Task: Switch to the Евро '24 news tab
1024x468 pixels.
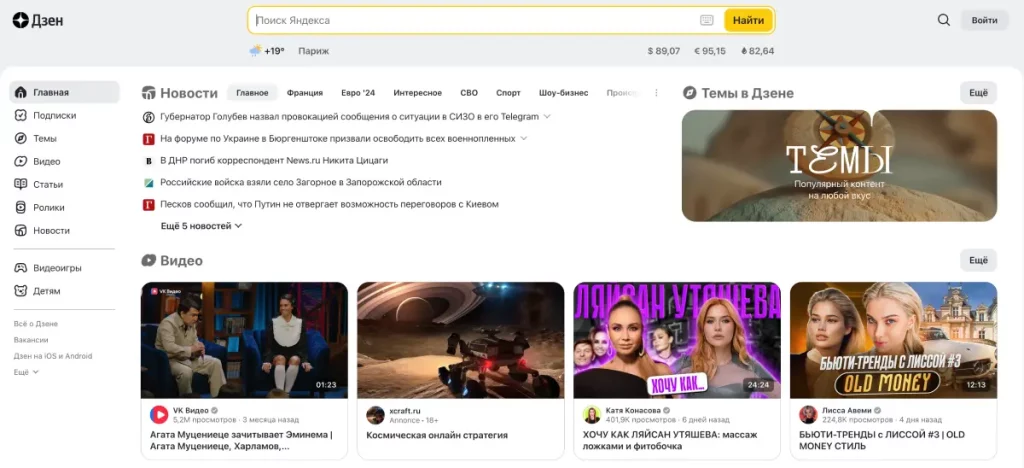Action: (x=358, y=93)
